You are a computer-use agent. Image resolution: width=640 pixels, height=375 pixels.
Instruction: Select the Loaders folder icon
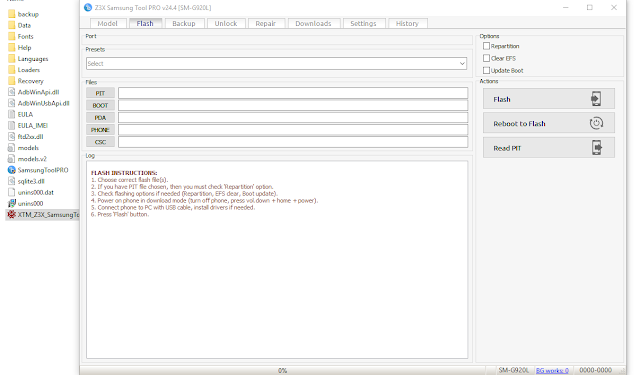[12, 70]
